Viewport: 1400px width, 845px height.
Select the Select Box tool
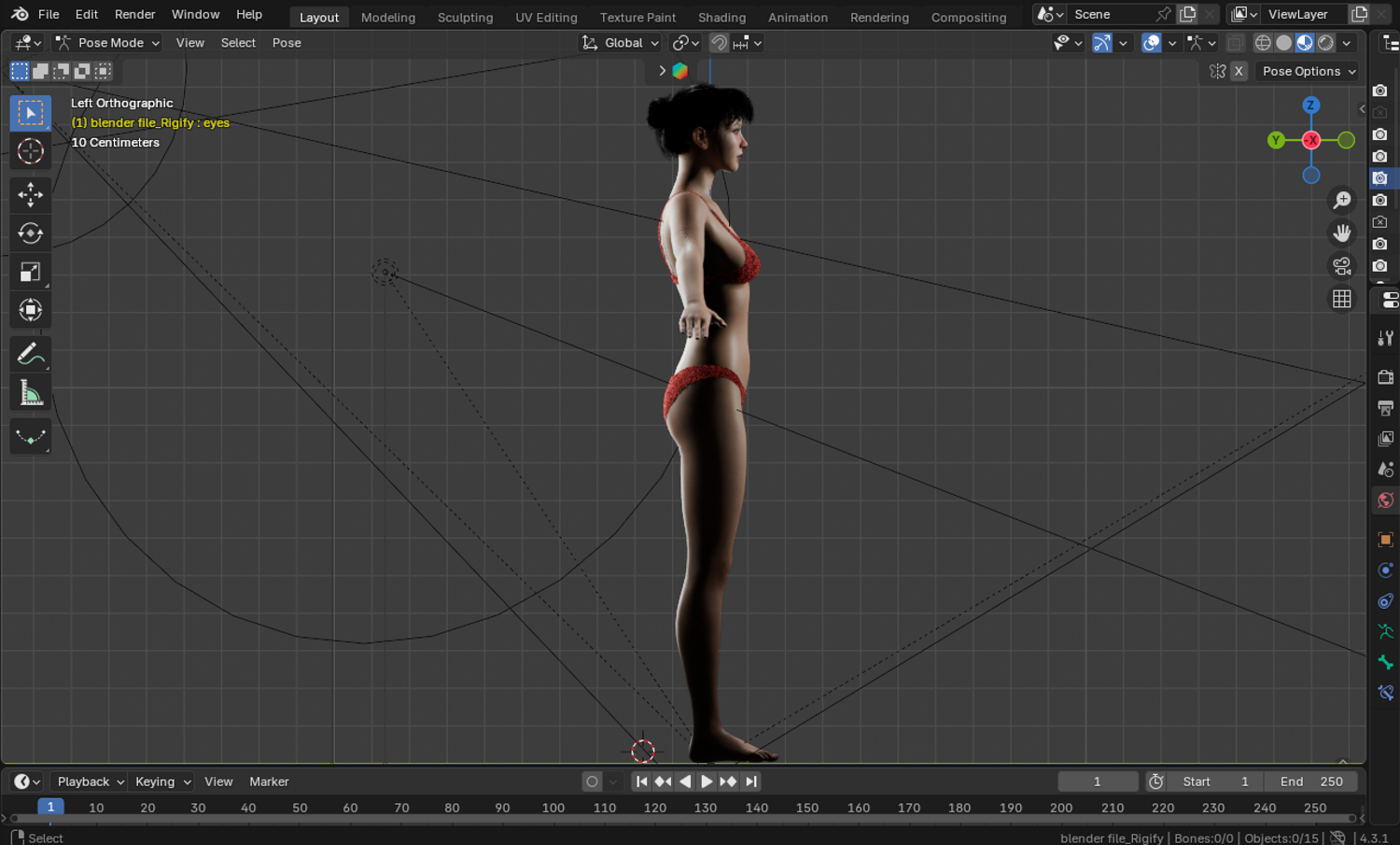30,113
